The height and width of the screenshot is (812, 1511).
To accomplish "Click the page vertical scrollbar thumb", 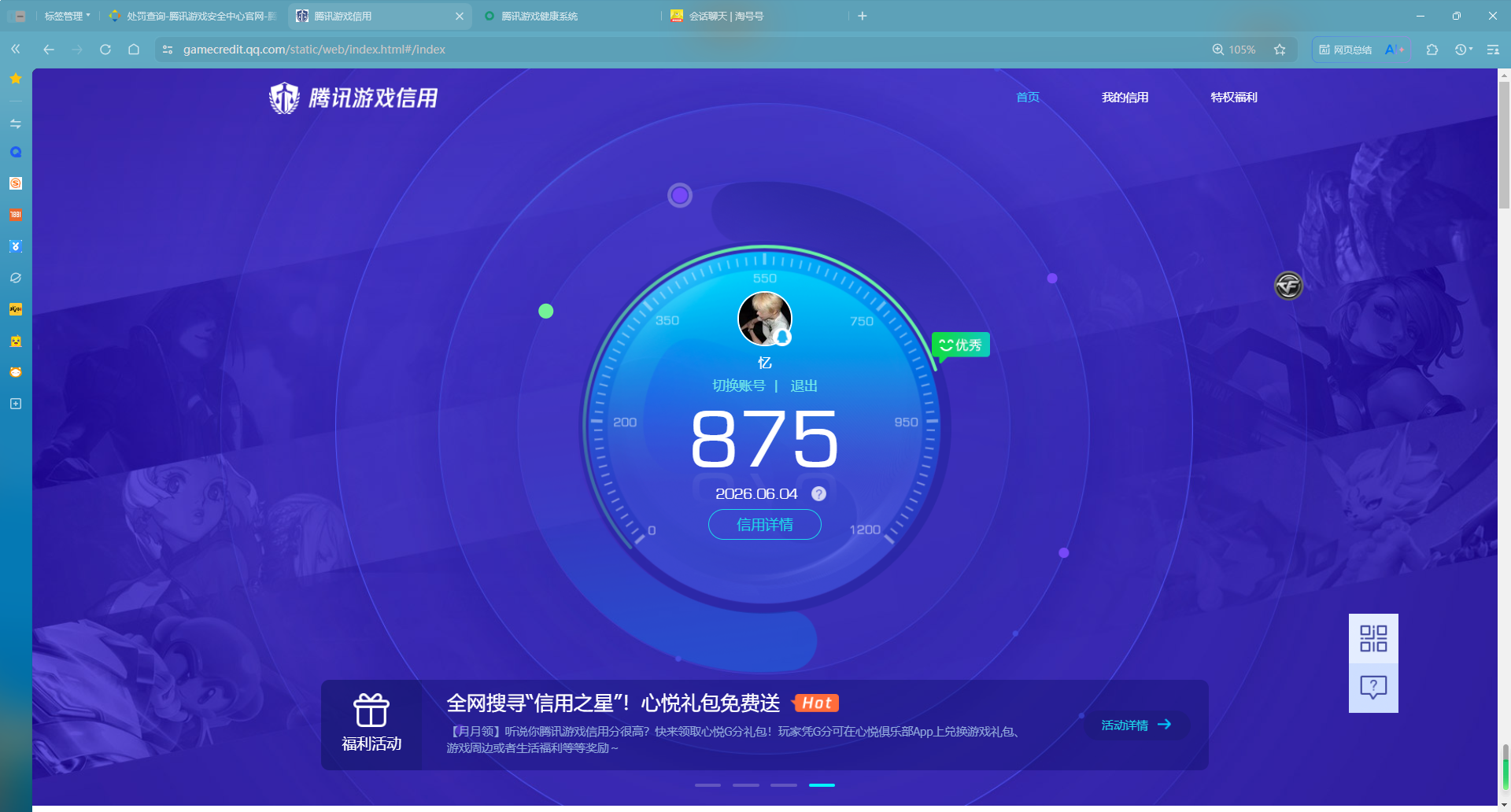I will [1505, 144].
